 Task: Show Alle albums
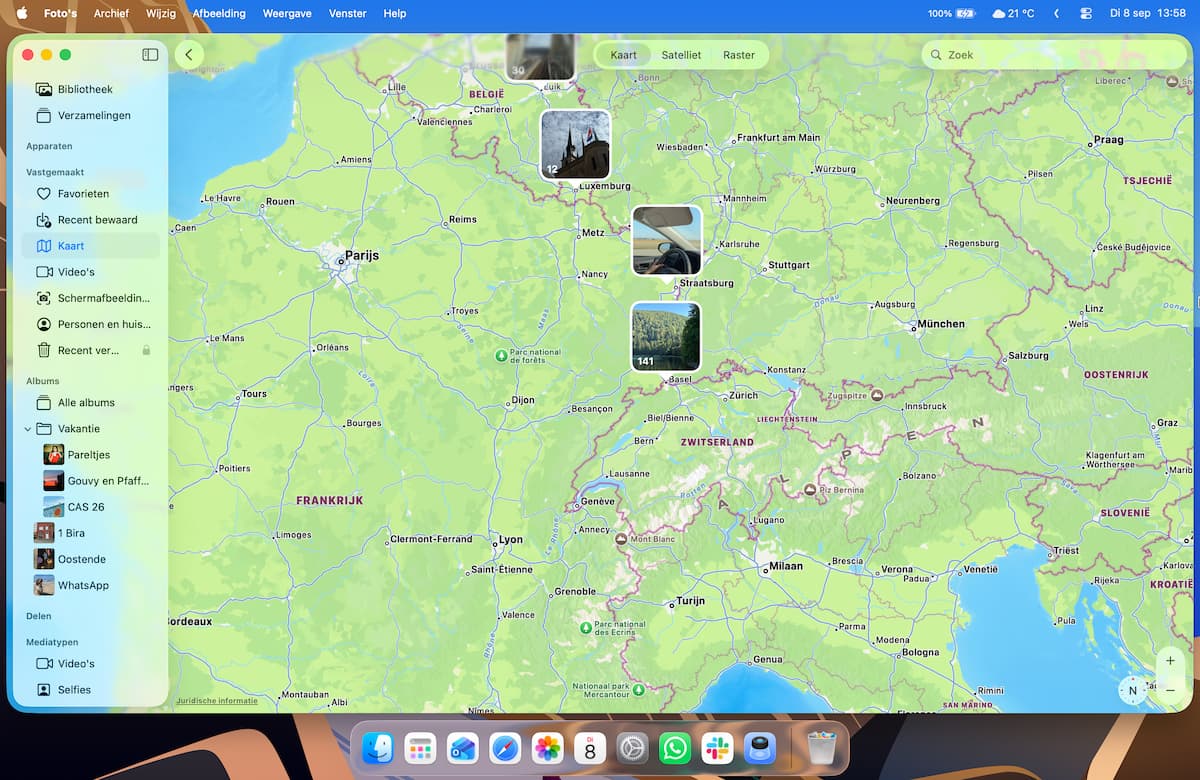90,402
